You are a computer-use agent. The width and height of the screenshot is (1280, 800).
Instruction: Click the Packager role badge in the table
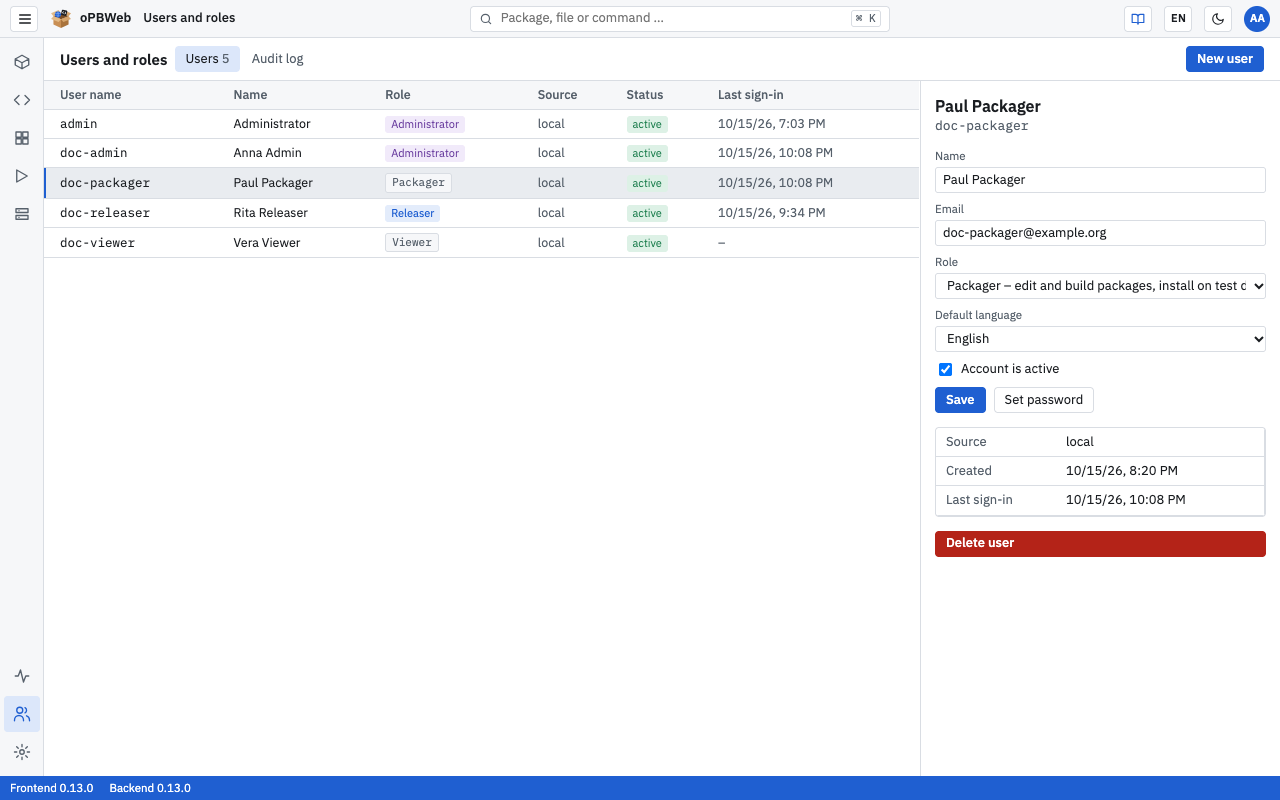pyautogui.click(x=418, y=183)
